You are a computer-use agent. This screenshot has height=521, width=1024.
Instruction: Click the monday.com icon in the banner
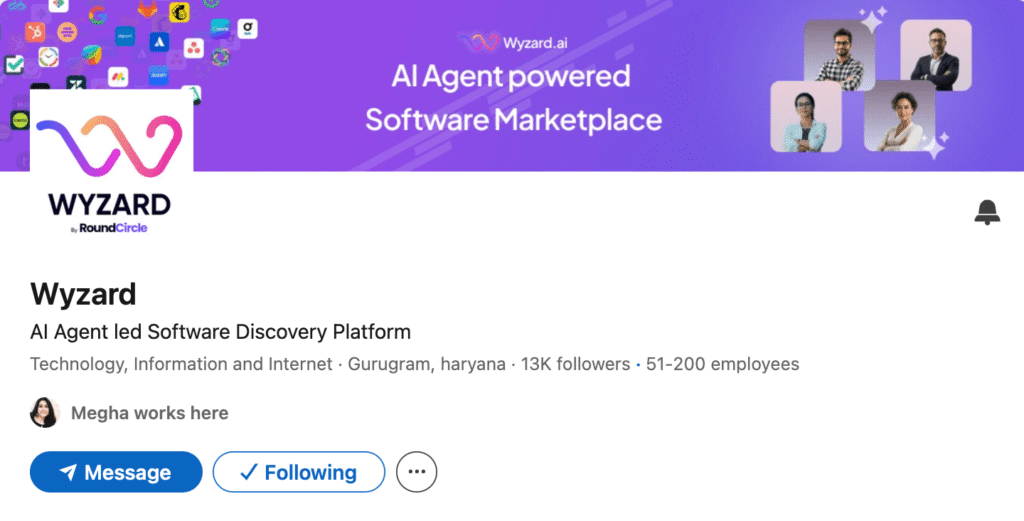pos(118,77)
